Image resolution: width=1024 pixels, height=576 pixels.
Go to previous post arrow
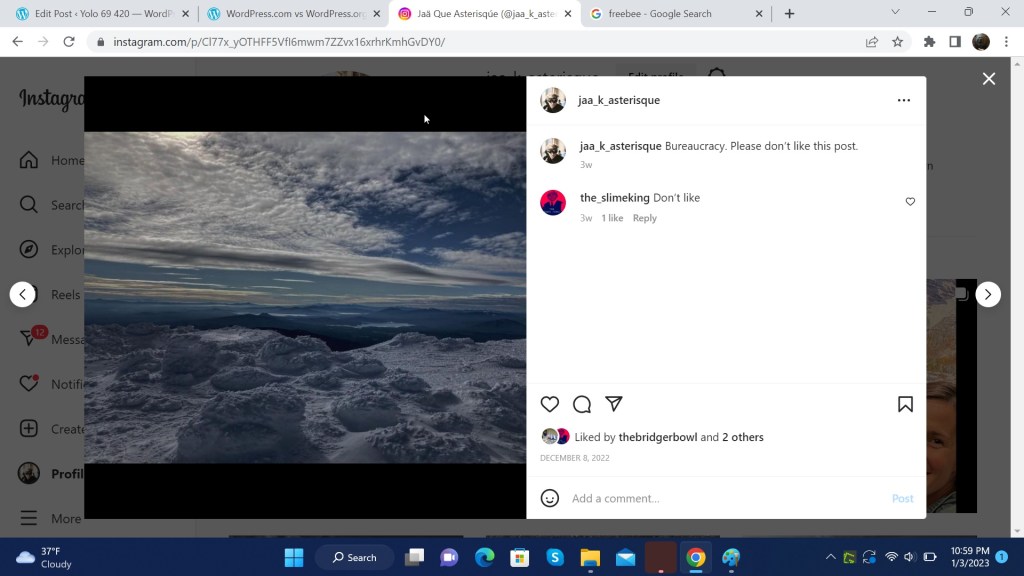(x=23, y=294)
